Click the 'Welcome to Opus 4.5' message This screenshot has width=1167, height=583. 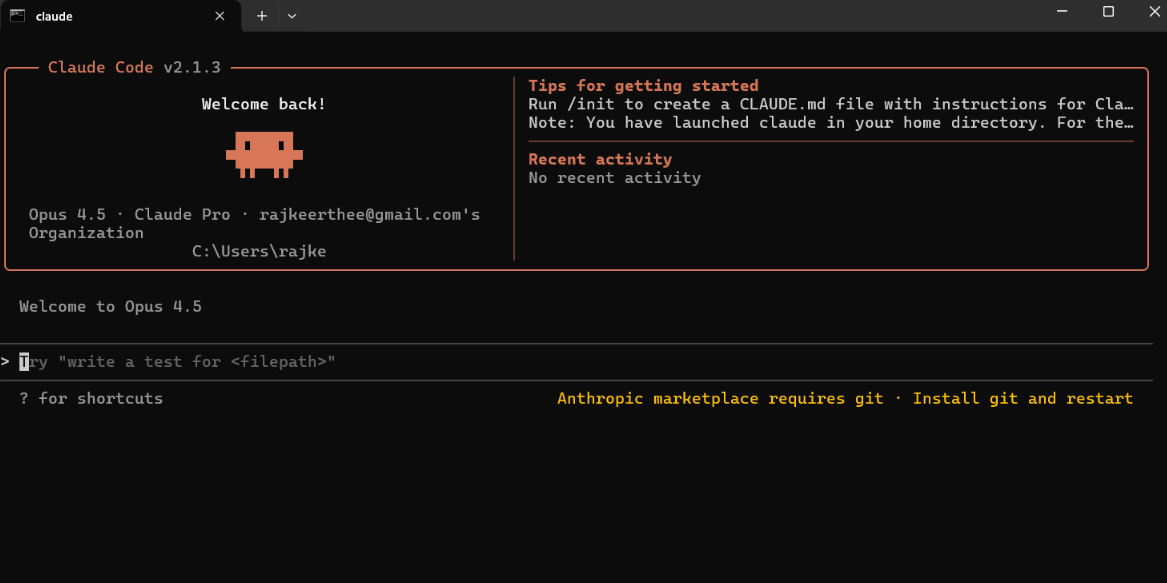[110, 307]
